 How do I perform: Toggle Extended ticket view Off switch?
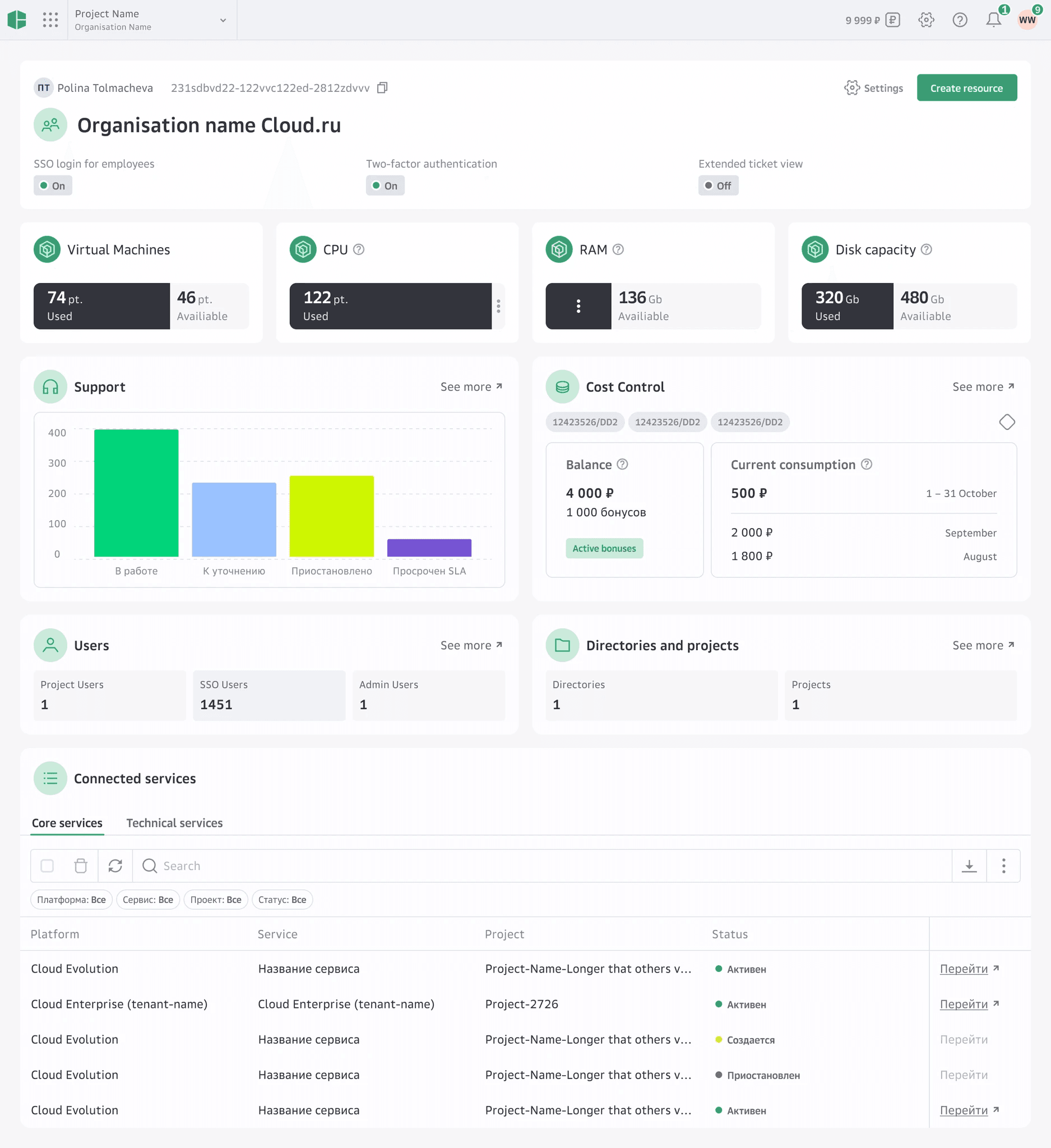719,186
